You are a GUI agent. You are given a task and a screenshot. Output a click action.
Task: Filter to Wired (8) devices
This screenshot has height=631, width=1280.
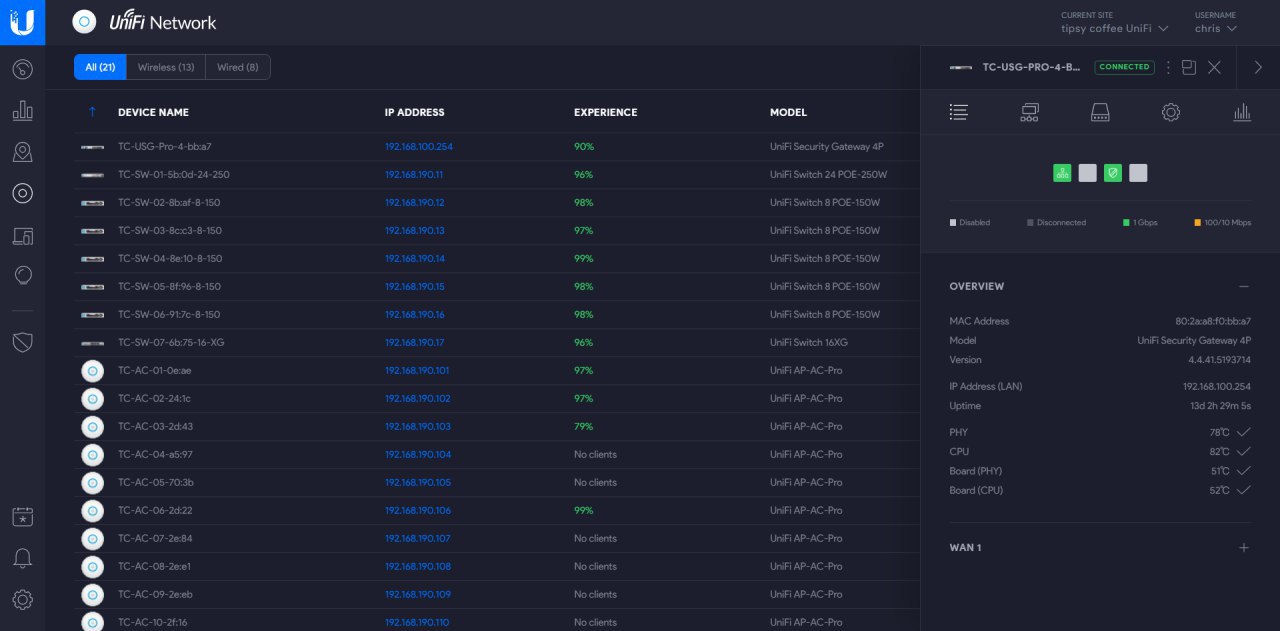pyautogui.click(x=238, y=67)
